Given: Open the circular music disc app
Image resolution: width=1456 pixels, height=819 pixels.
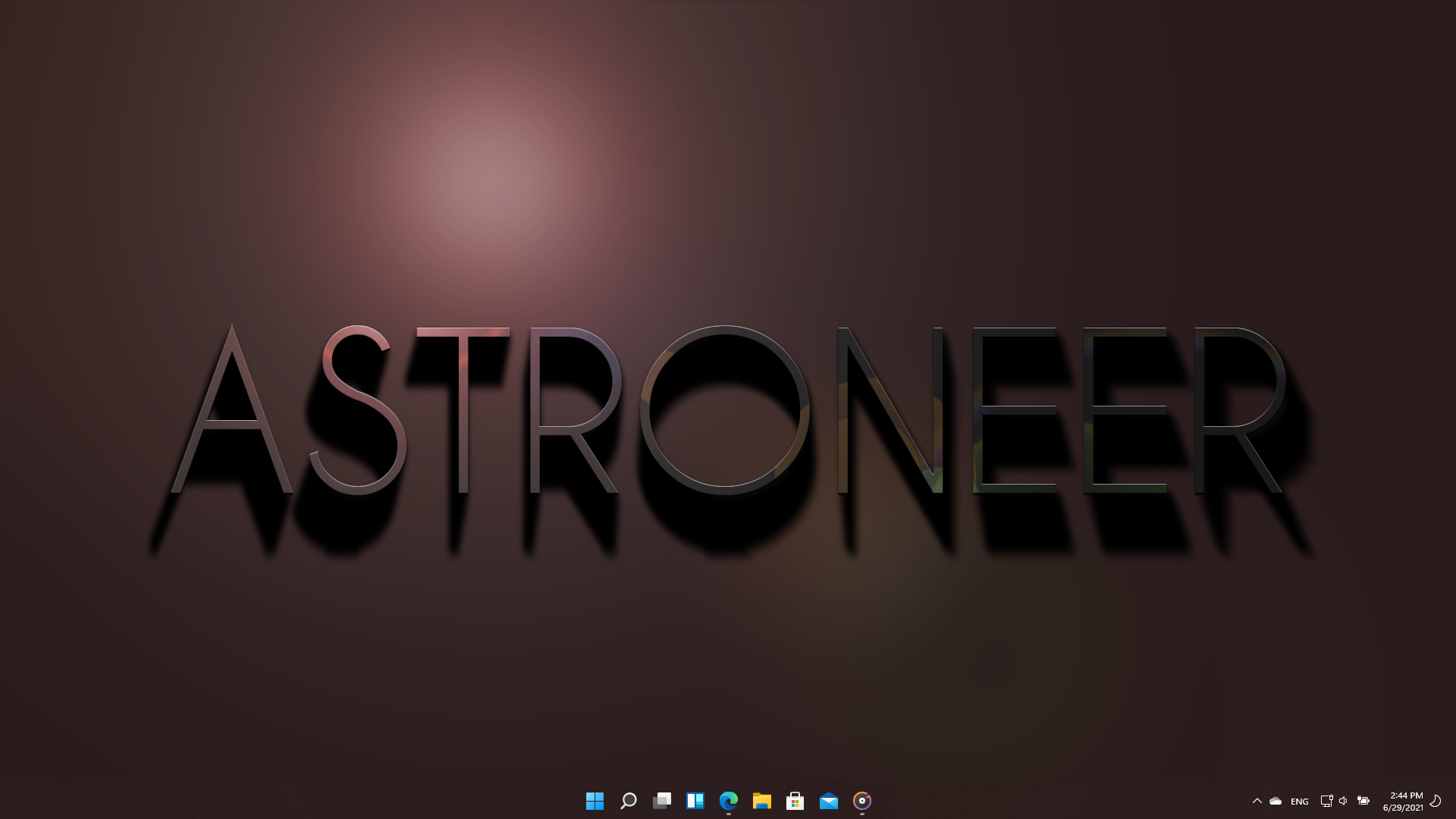Looking at the screenshot, I should tap(861, 801).
